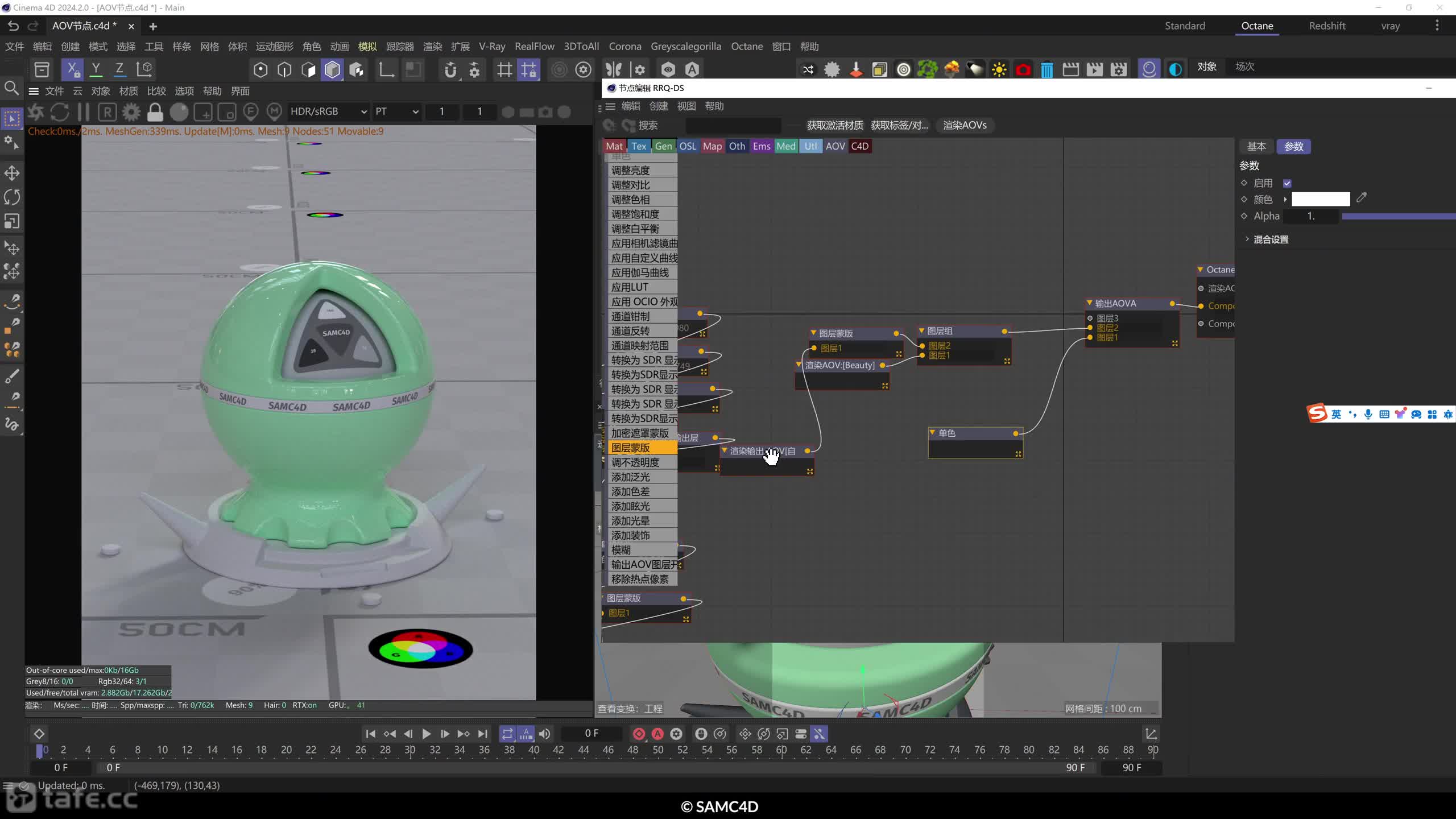Click the 渲染AOVs button
Viewport: 1456px width, 819px height.
pyautogui.click(x=965, y=125)
